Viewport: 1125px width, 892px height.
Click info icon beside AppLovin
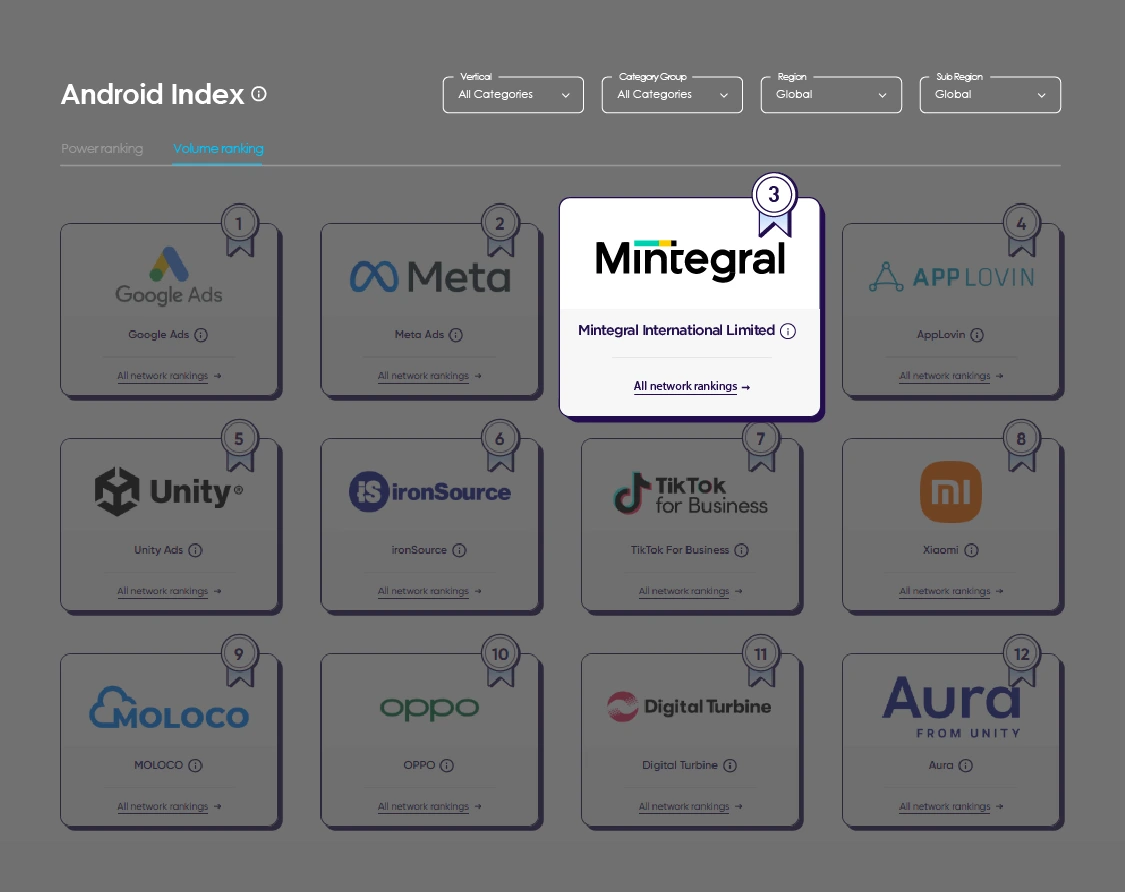pos(977,335)
